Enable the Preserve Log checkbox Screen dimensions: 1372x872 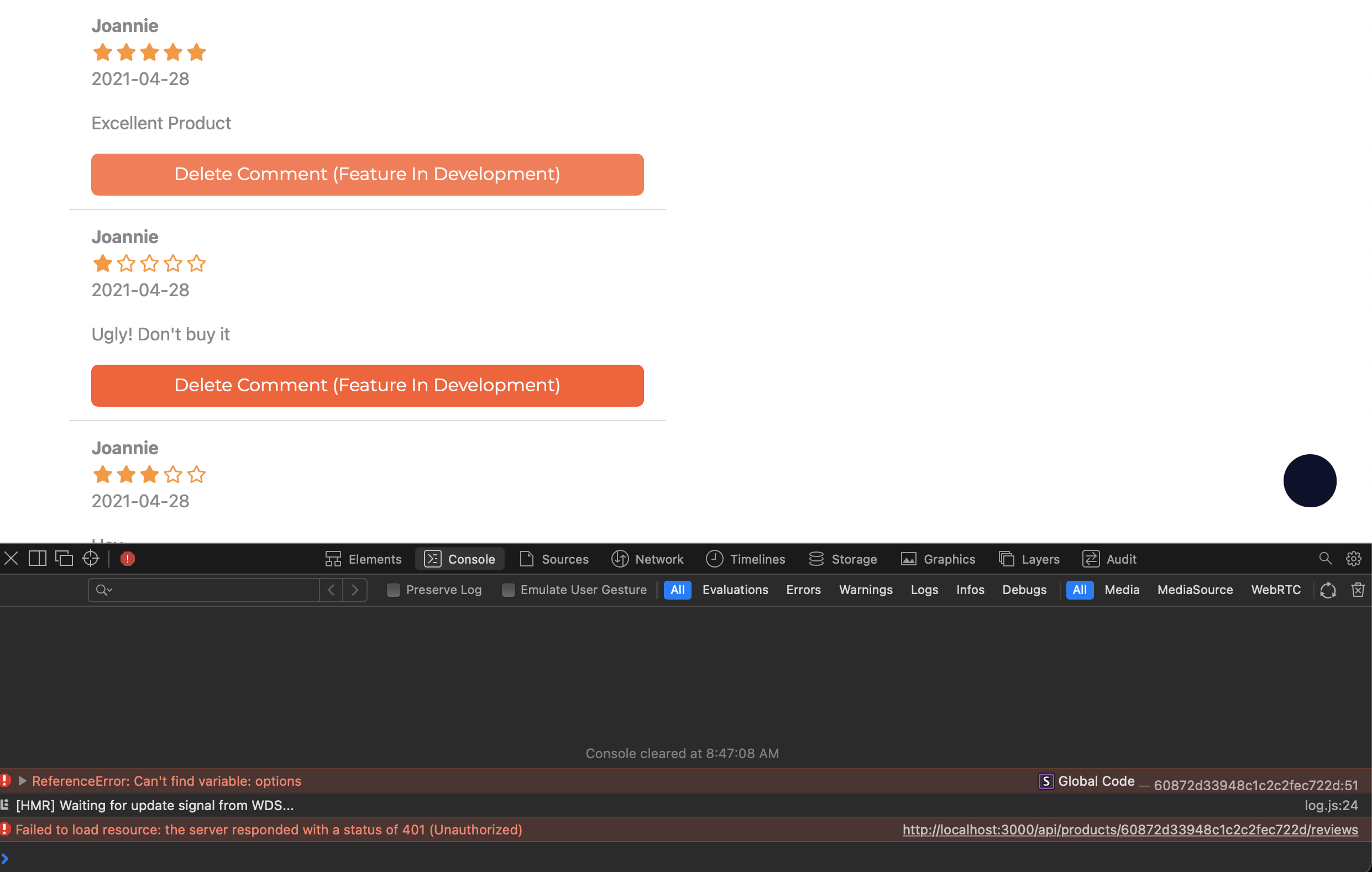tap(393, 590)
